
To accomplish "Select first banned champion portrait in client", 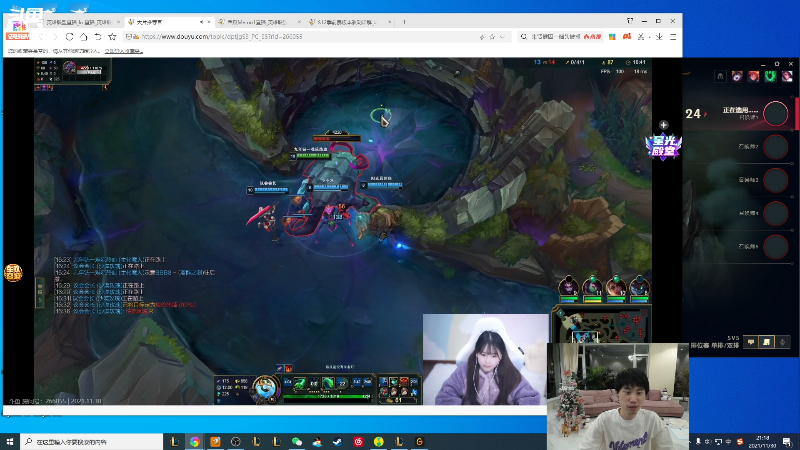I will click(x=737, y=77).
